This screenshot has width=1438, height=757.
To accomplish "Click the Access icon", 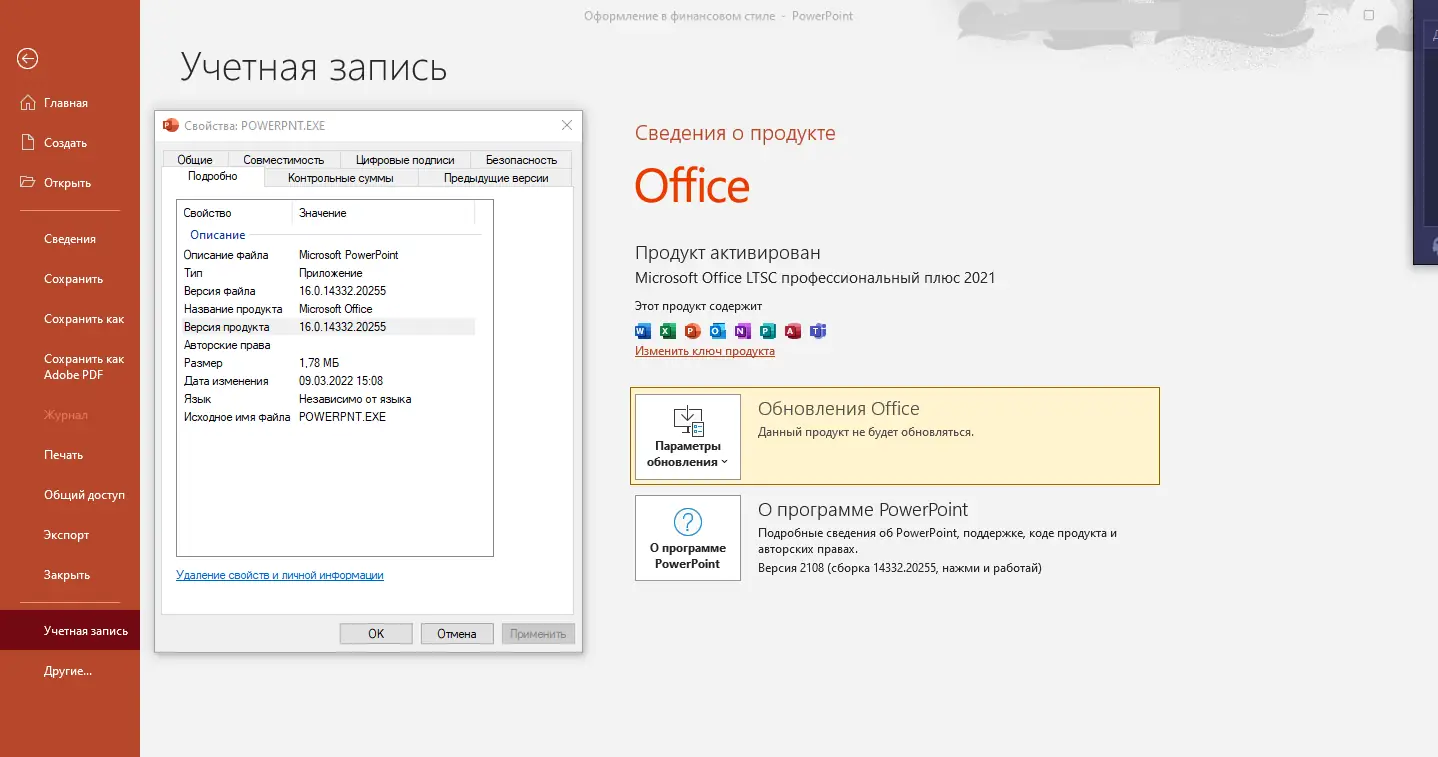I will 792,330.
